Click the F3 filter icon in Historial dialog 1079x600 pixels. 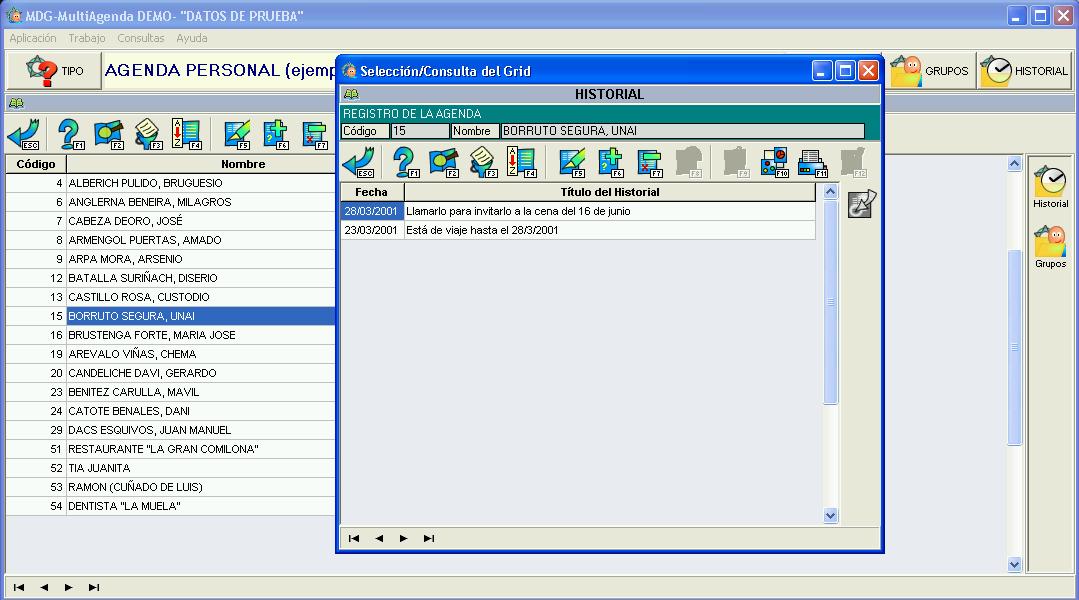pos(483,162)
